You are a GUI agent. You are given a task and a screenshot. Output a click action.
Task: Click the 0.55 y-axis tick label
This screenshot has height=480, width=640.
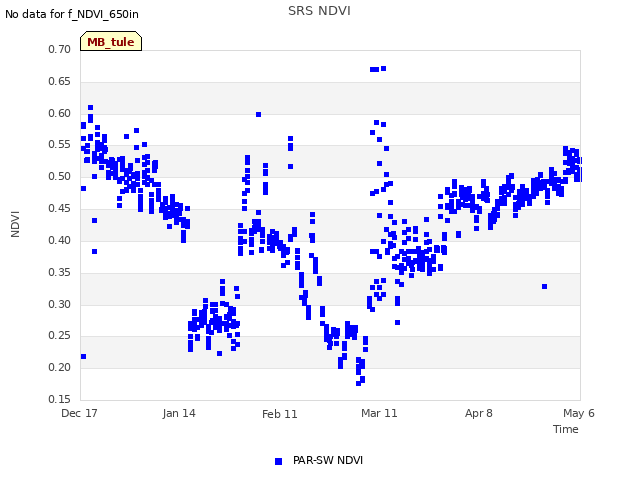click(x=60, y=144)
